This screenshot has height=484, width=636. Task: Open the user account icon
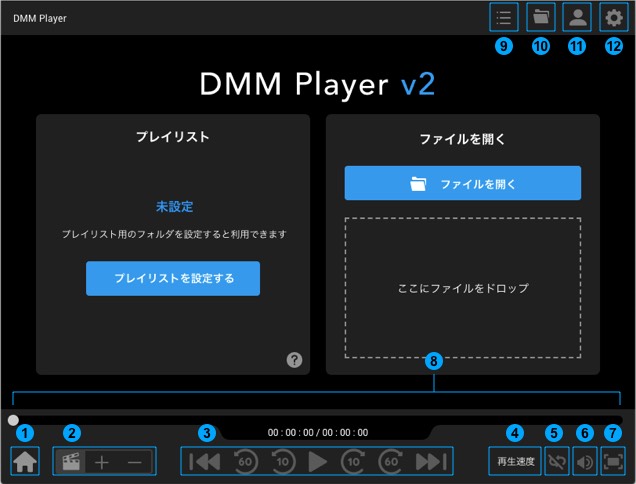(576, 17)
